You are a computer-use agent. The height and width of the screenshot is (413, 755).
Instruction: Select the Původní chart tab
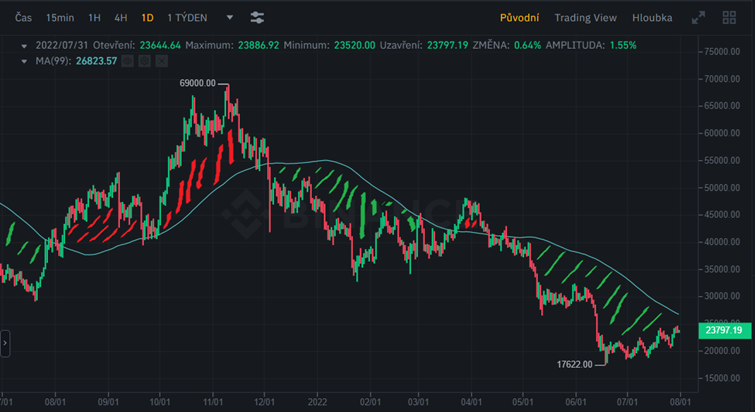(x=519, y=18)
